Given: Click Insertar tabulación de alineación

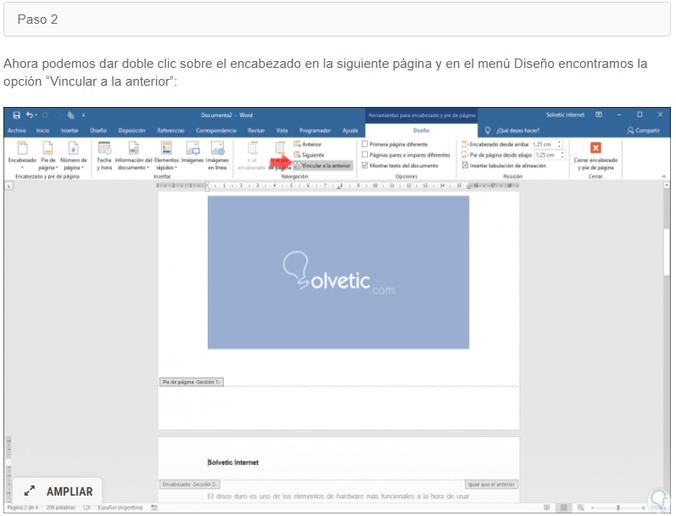Looking at the screenshot, I should 507,165.
